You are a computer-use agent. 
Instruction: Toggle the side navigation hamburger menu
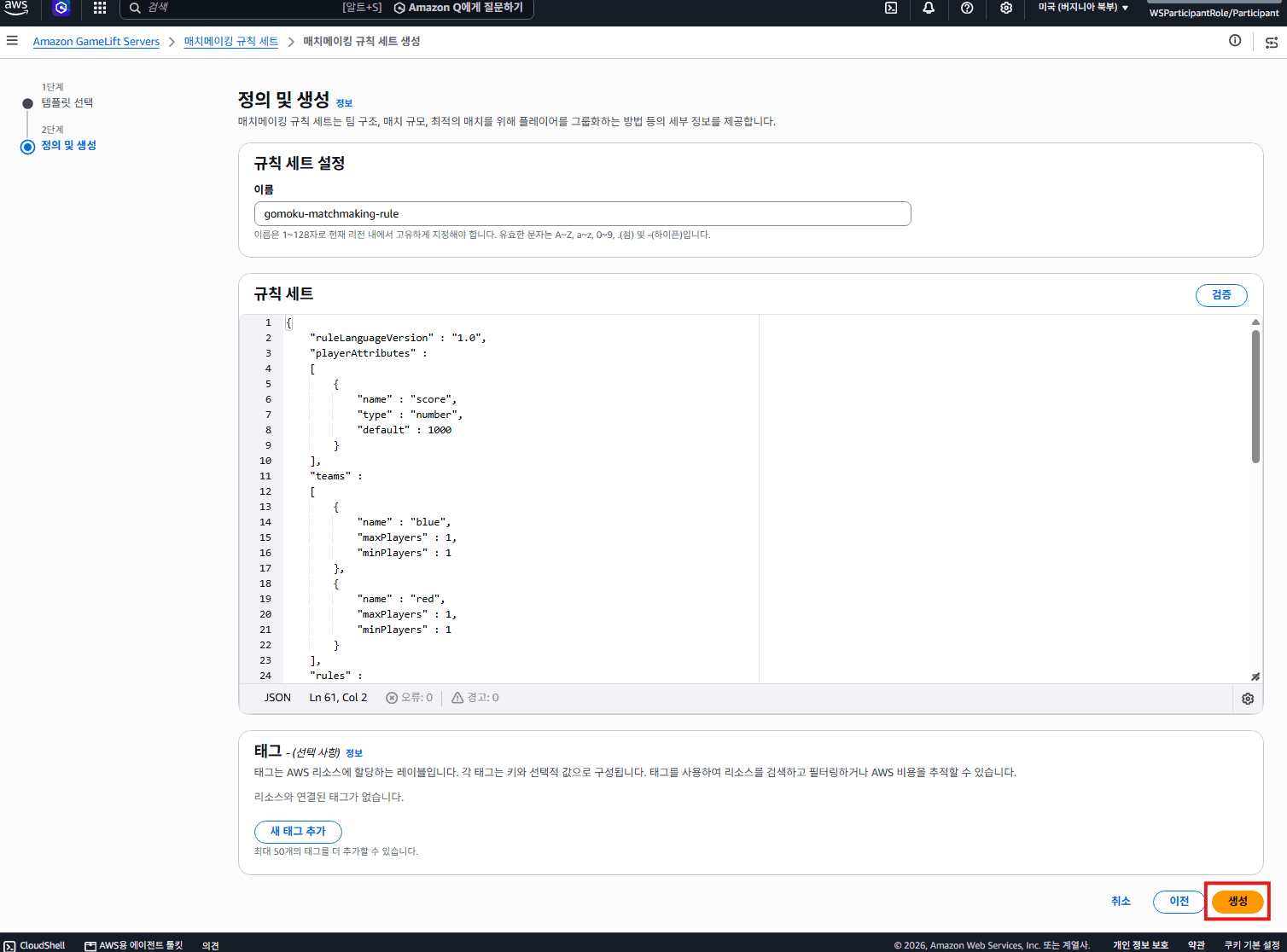12,40
